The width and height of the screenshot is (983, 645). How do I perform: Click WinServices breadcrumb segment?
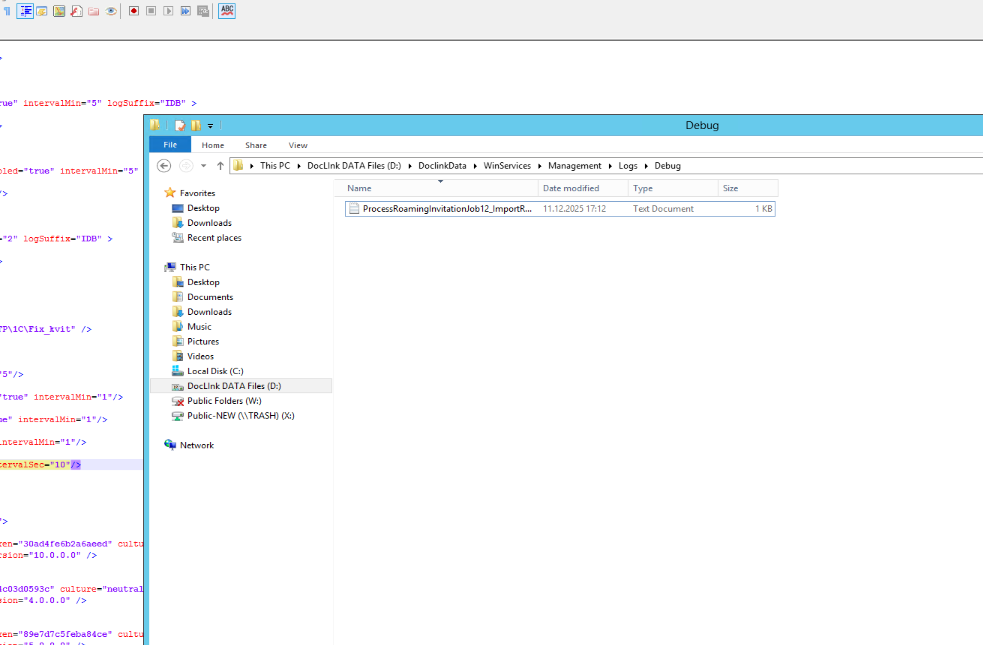coord(507,165)
